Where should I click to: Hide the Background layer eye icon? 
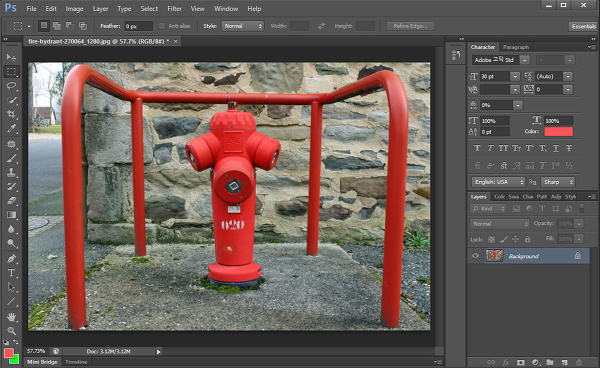[x=475, y=256]
